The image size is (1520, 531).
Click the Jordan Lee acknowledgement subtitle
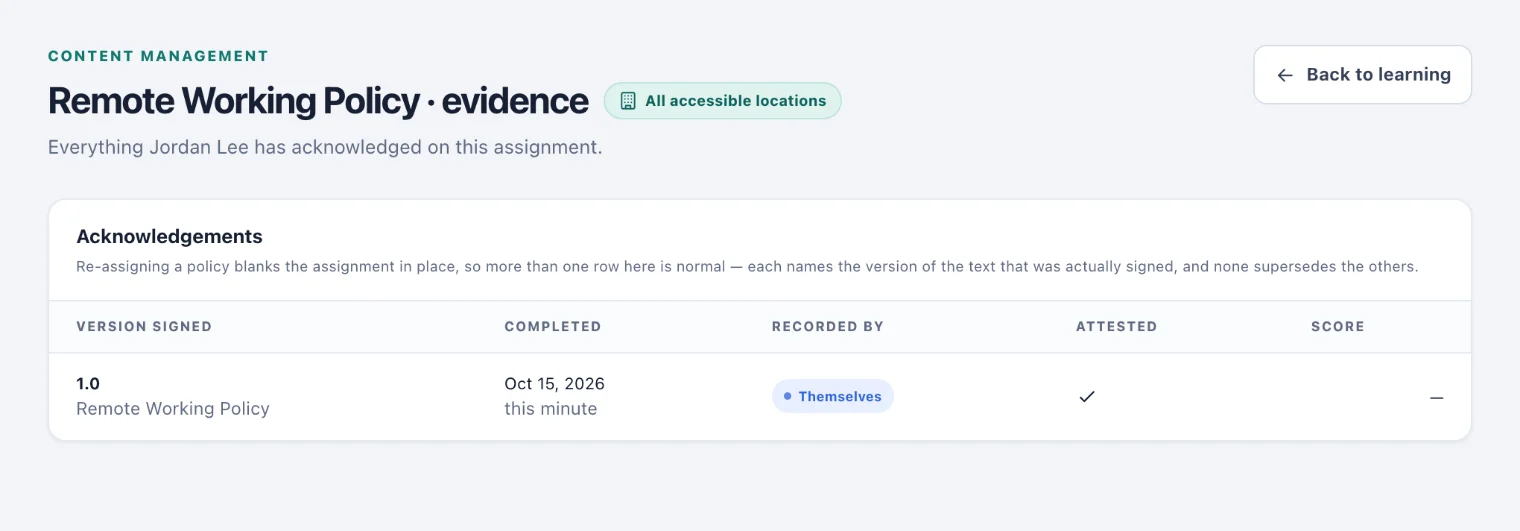click(x=325, y=148)
